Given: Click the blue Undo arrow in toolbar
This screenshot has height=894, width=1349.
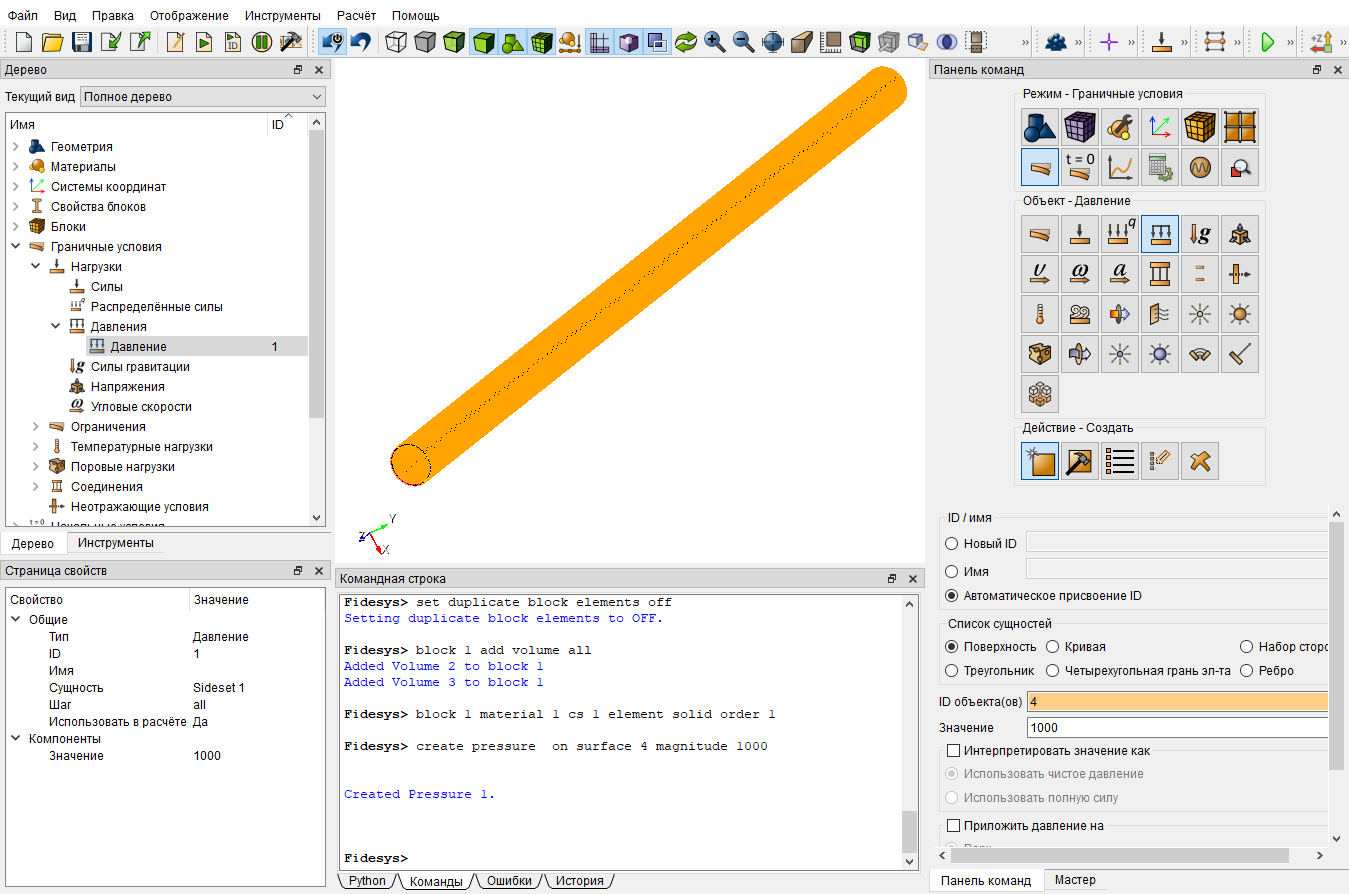Looking at the screenshot, I should click(x=361, y=42).
